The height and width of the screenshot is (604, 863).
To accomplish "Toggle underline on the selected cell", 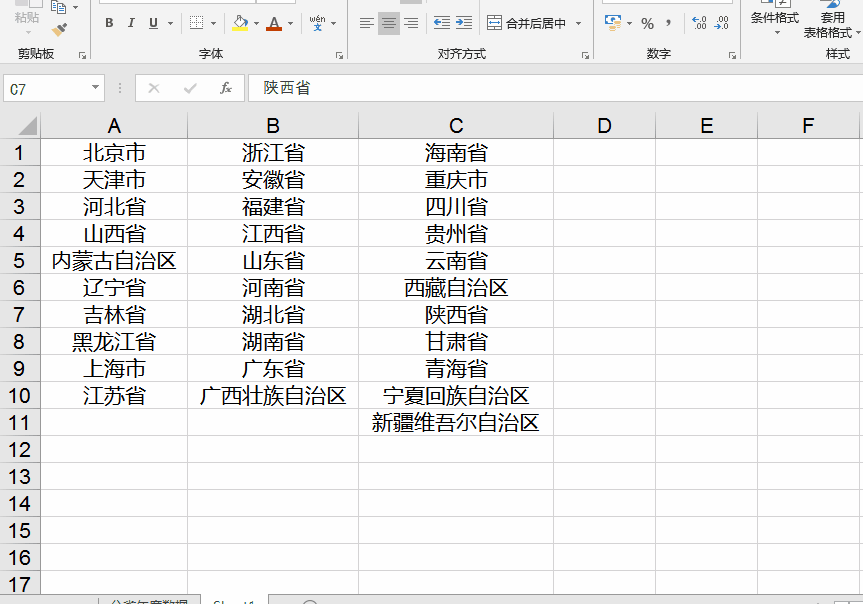I will point(153,23).
